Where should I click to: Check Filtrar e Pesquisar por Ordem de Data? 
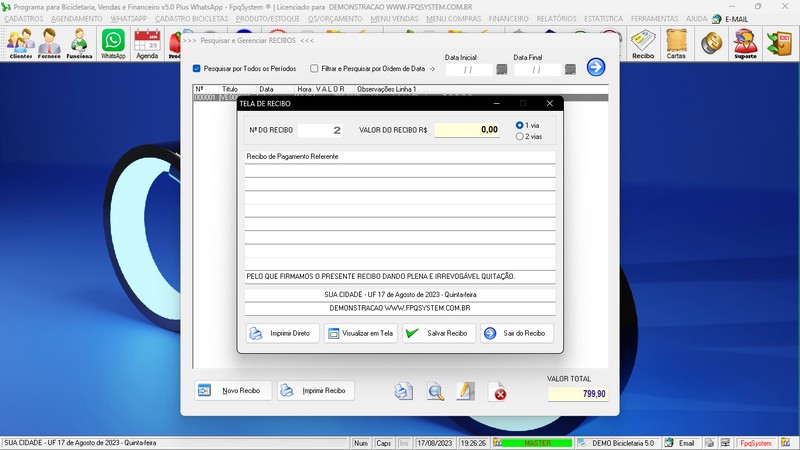click(x=314, y=68)
